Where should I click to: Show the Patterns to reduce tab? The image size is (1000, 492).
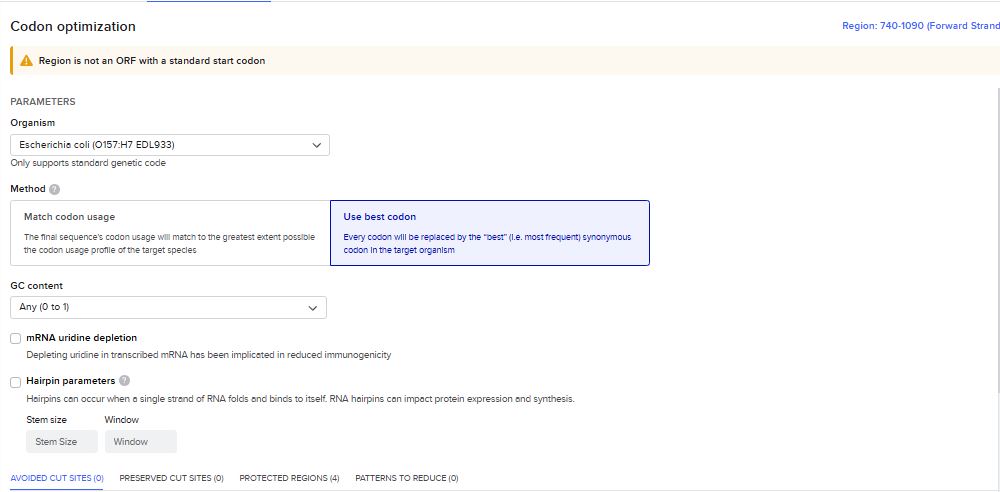pos(406,478)
